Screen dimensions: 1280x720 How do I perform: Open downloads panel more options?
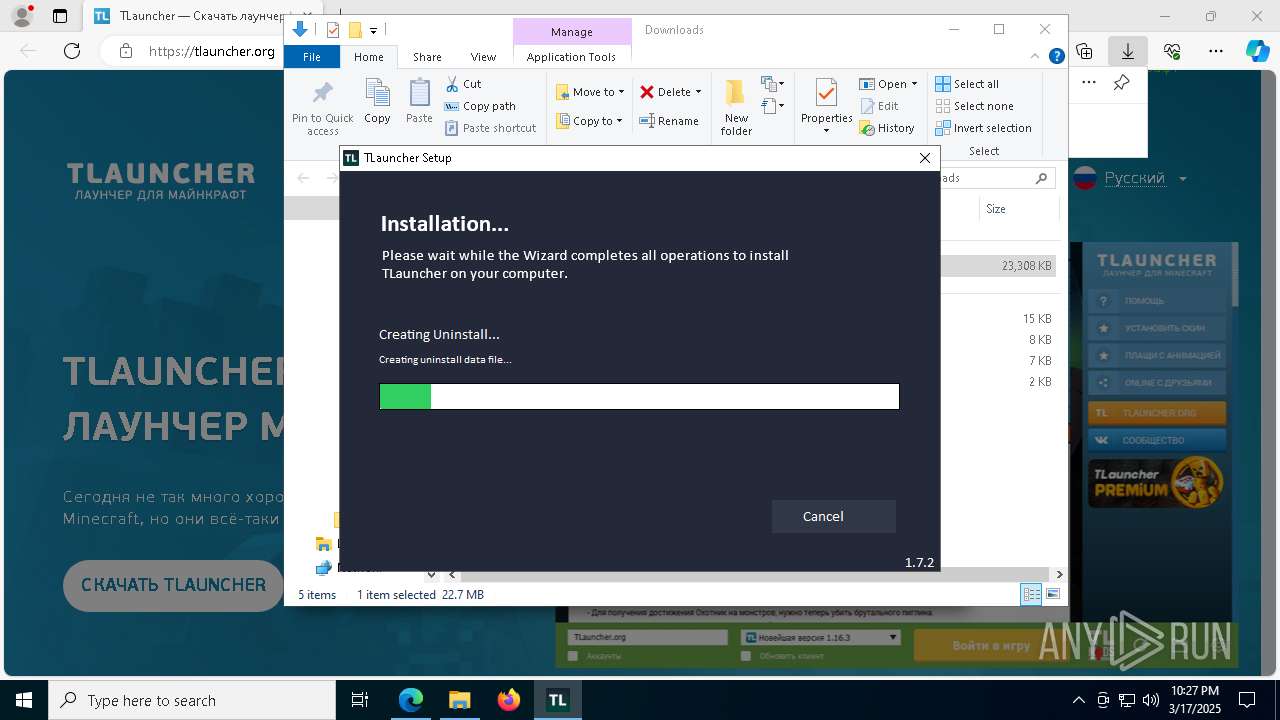click(x=1089, y=83)
